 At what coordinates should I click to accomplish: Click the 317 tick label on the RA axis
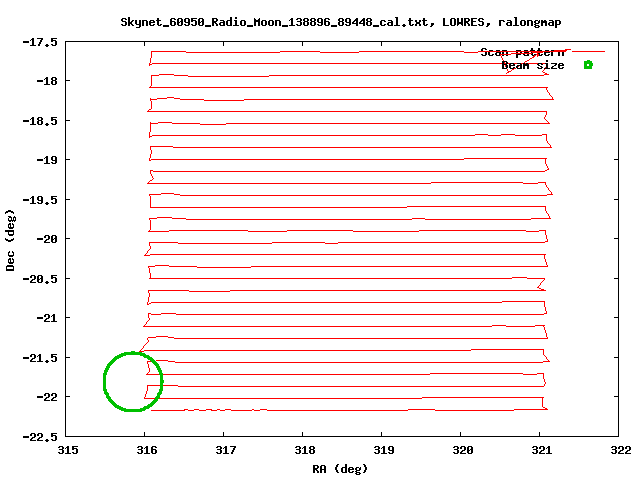point(225,450)
